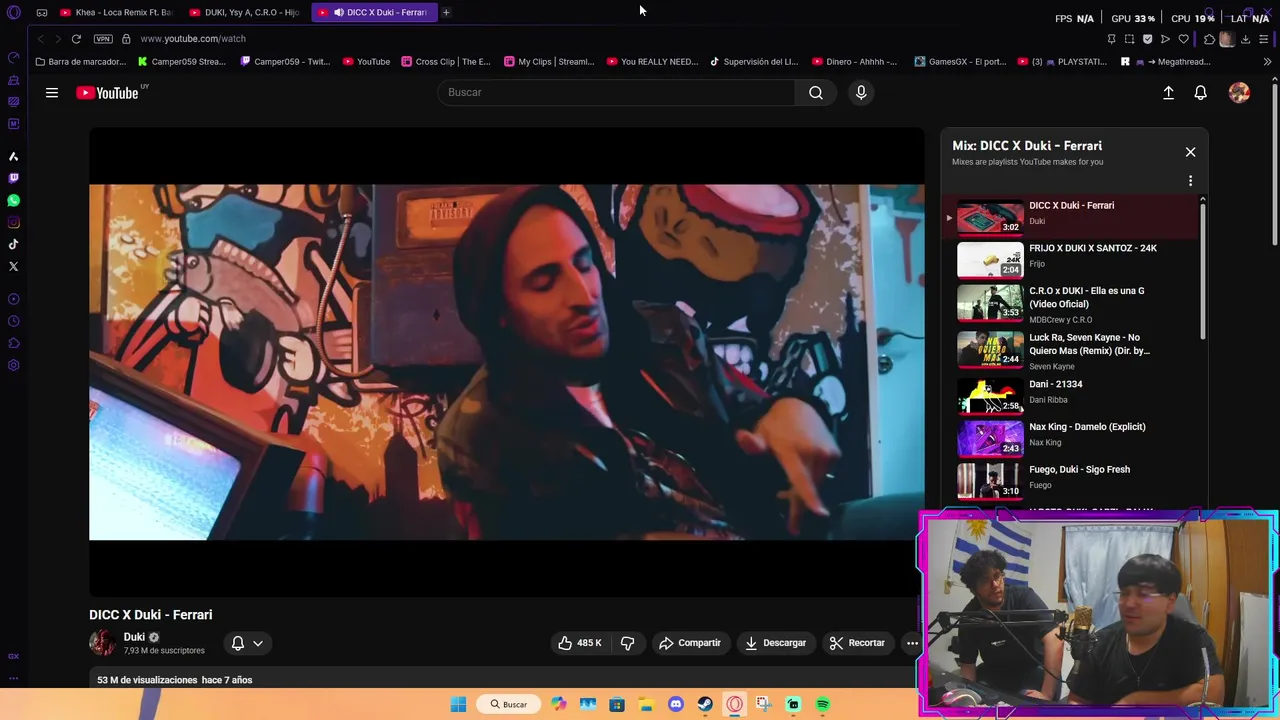Viewport: 1280px width, 720px height.
Task: Open Steam from the taskbar
Action: click(x=705, y=704)
